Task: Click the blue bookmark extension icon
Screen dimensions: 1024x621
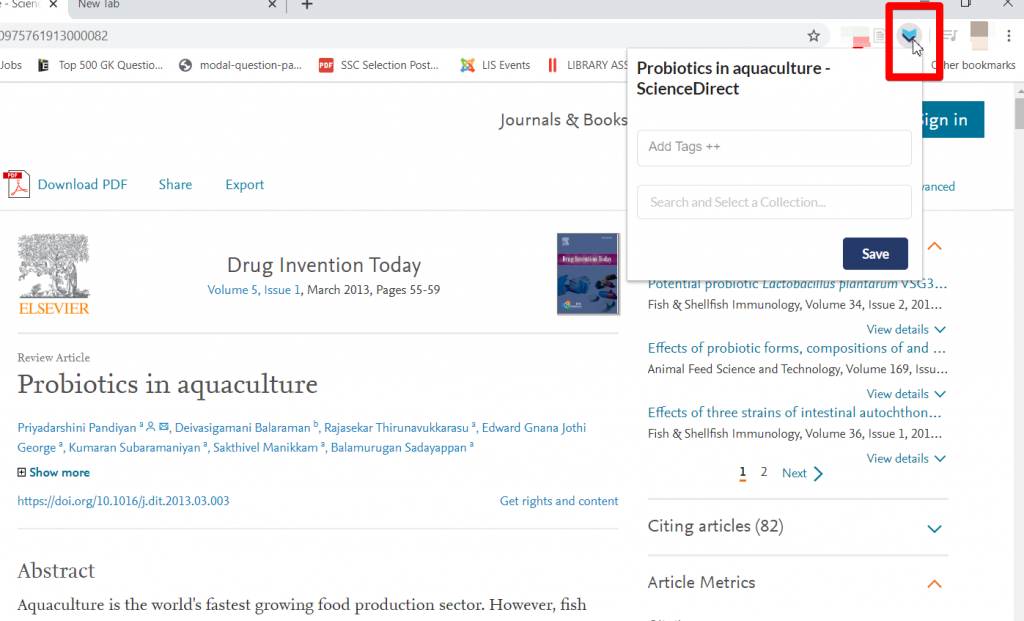Action: (x=908, y=35)
